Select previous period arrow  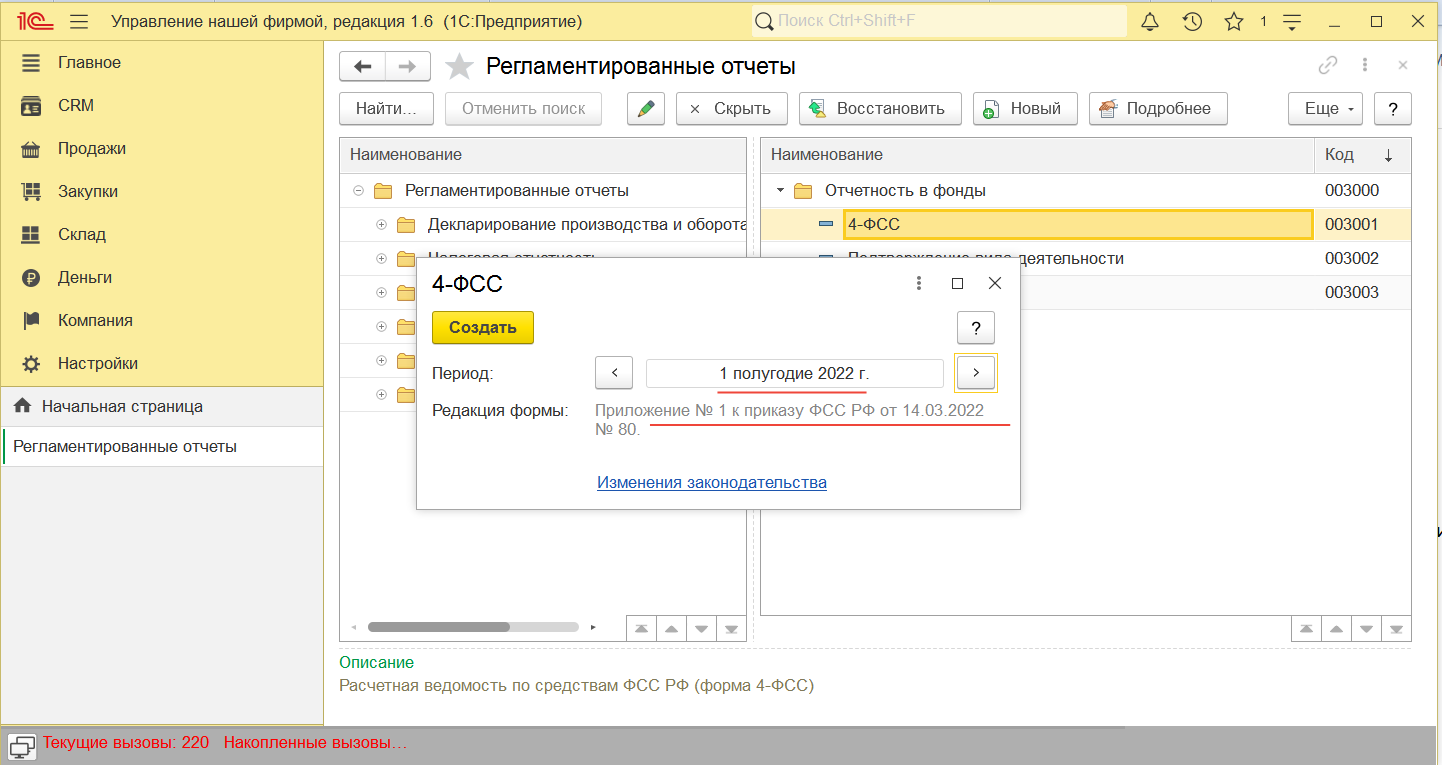(x=614, y=374)
